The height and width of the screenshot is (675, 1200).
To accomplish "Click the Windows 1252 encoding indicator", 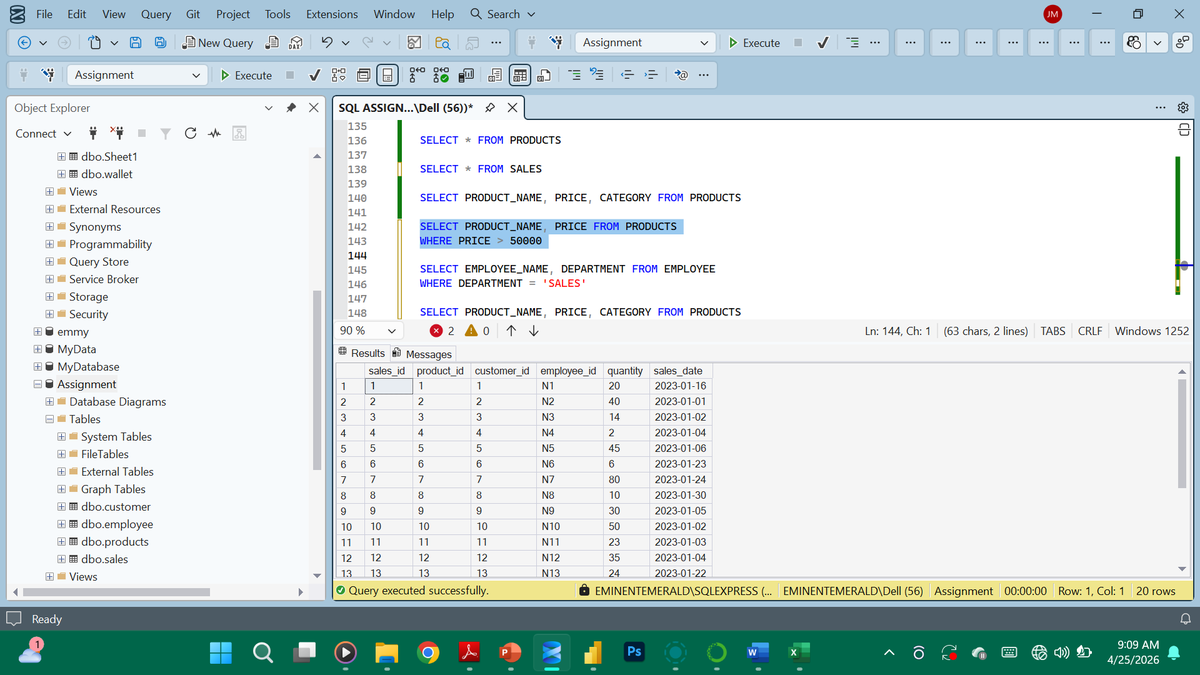I will coord(1151,331).
